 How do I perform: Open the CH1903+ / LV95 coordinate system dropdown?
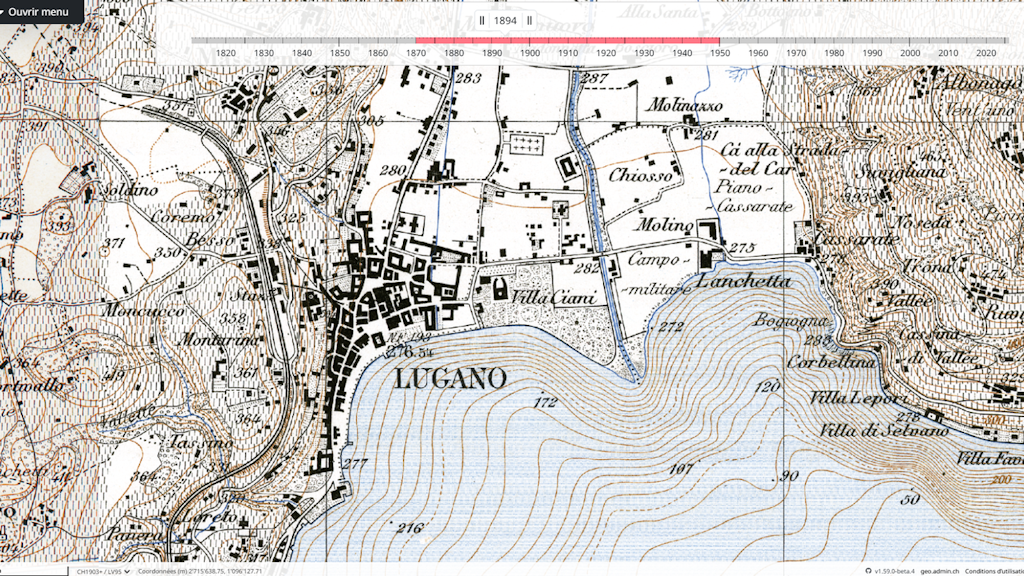pos(100,571)
